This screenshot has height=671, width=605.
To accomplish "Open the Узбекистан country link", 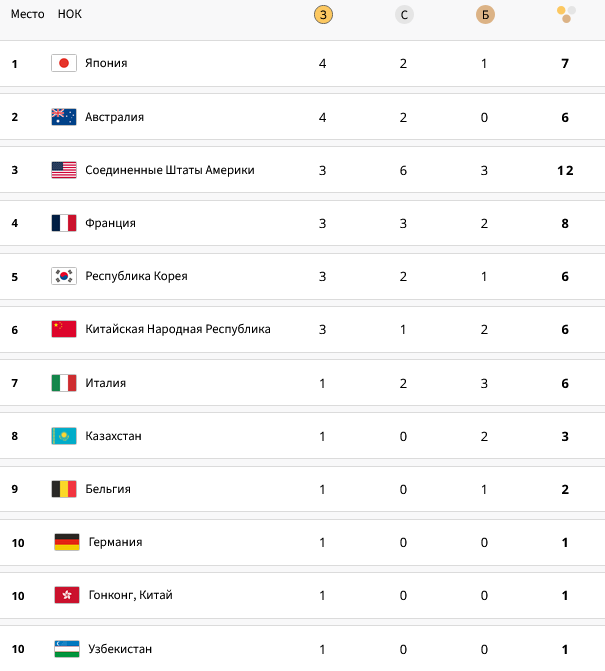I will tap(120, 649).
